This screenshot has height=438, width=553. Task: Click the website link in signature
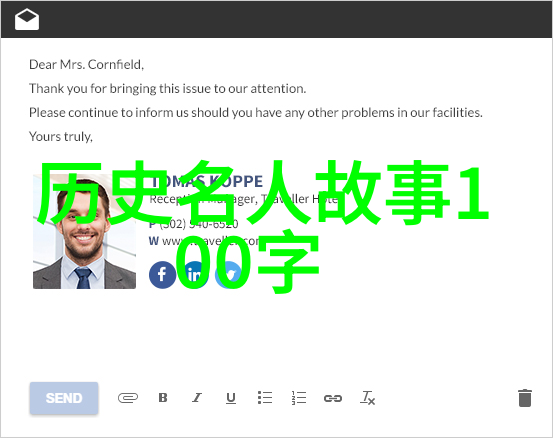[211, 241]
